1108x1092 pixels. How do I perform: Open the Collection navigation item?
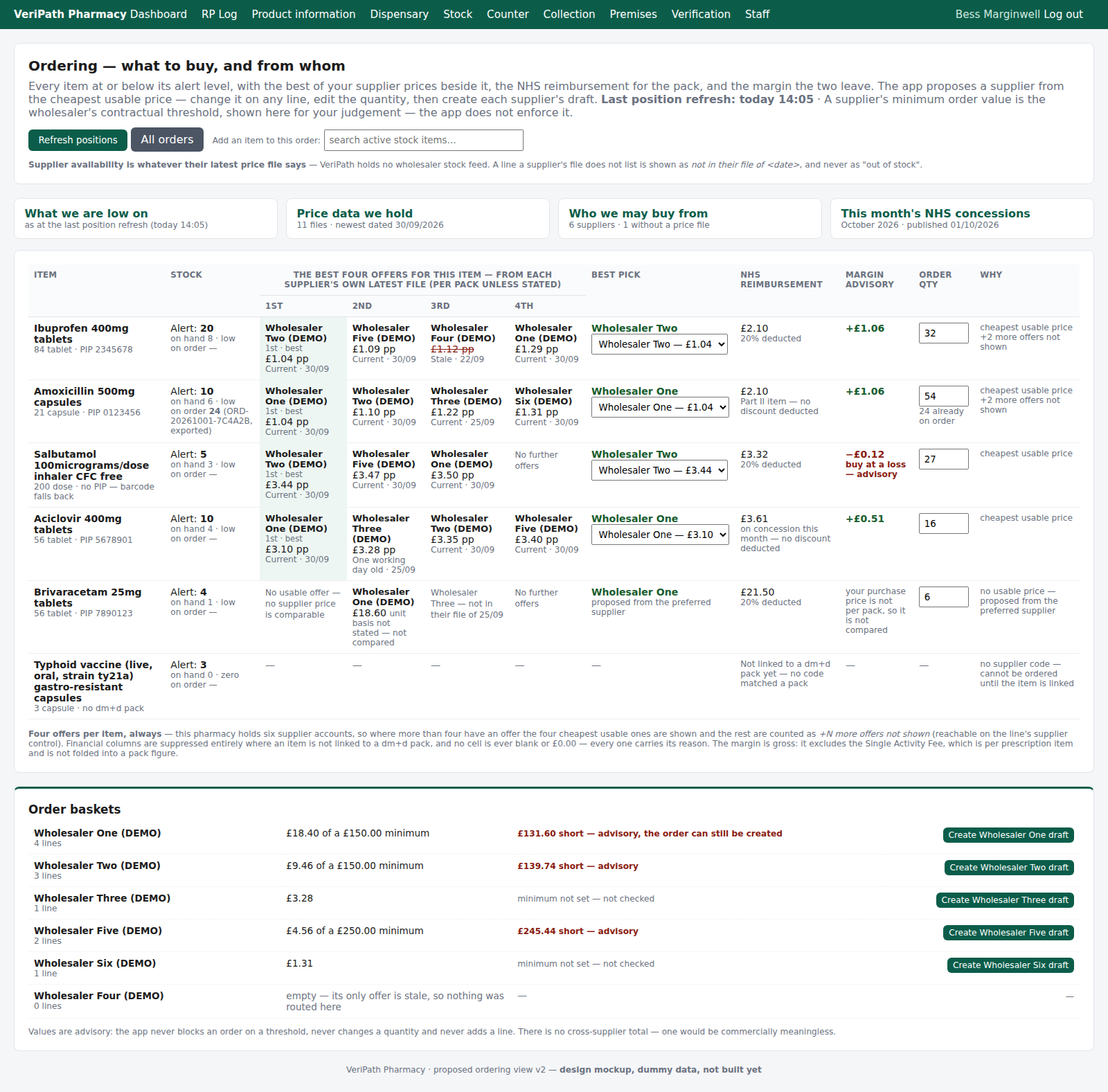pos(569,14)
